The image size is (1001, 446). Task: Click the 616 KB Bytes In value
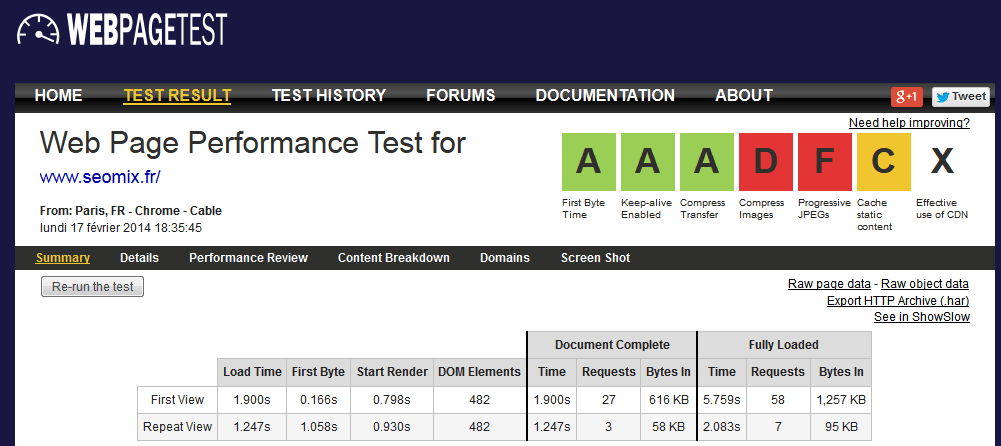click(668, 400)
